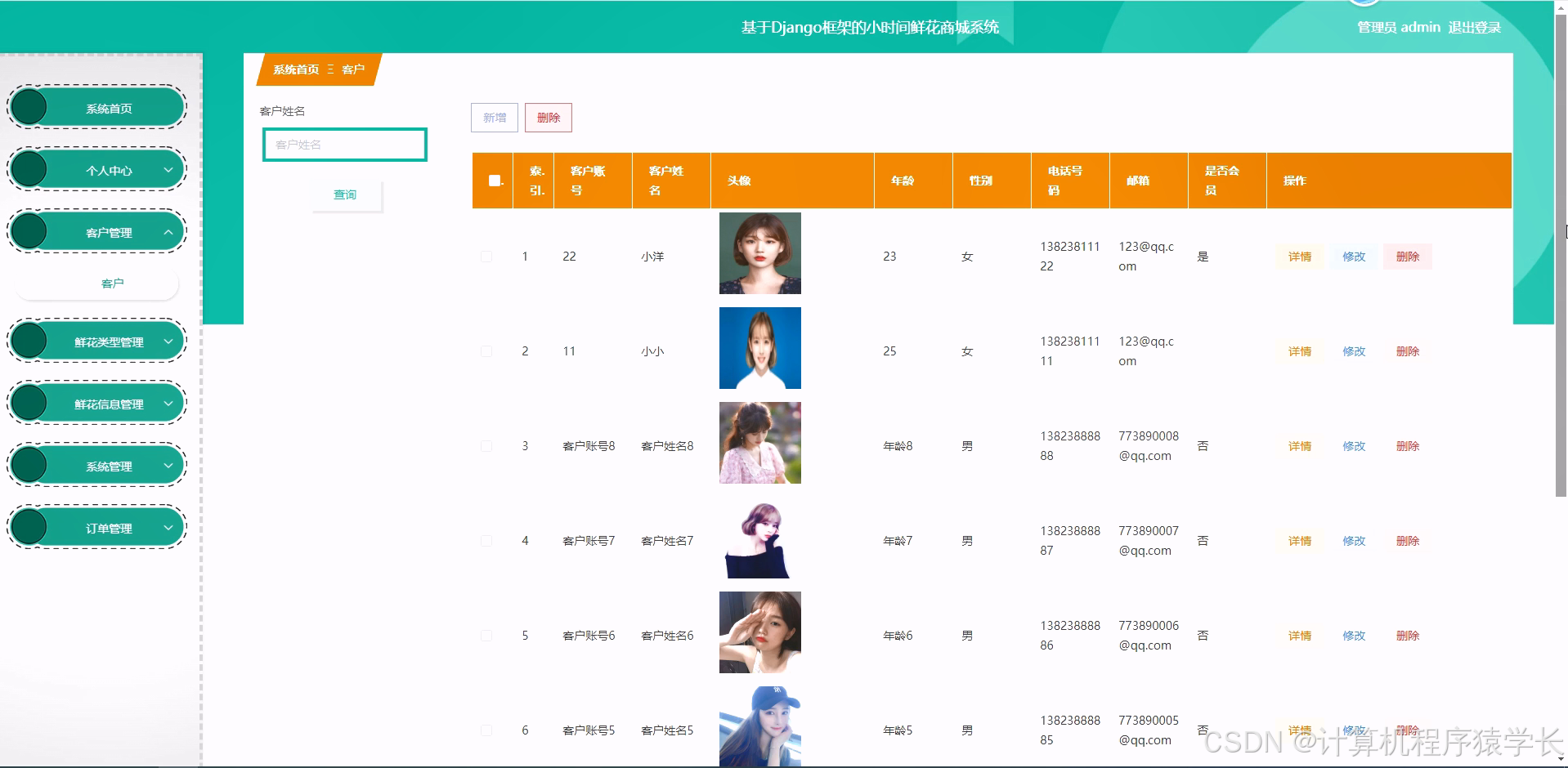Click 修改 for 客户姓名8
Image resolution: width=1568 pixels, height=768 pixels.
point(1354,446)
